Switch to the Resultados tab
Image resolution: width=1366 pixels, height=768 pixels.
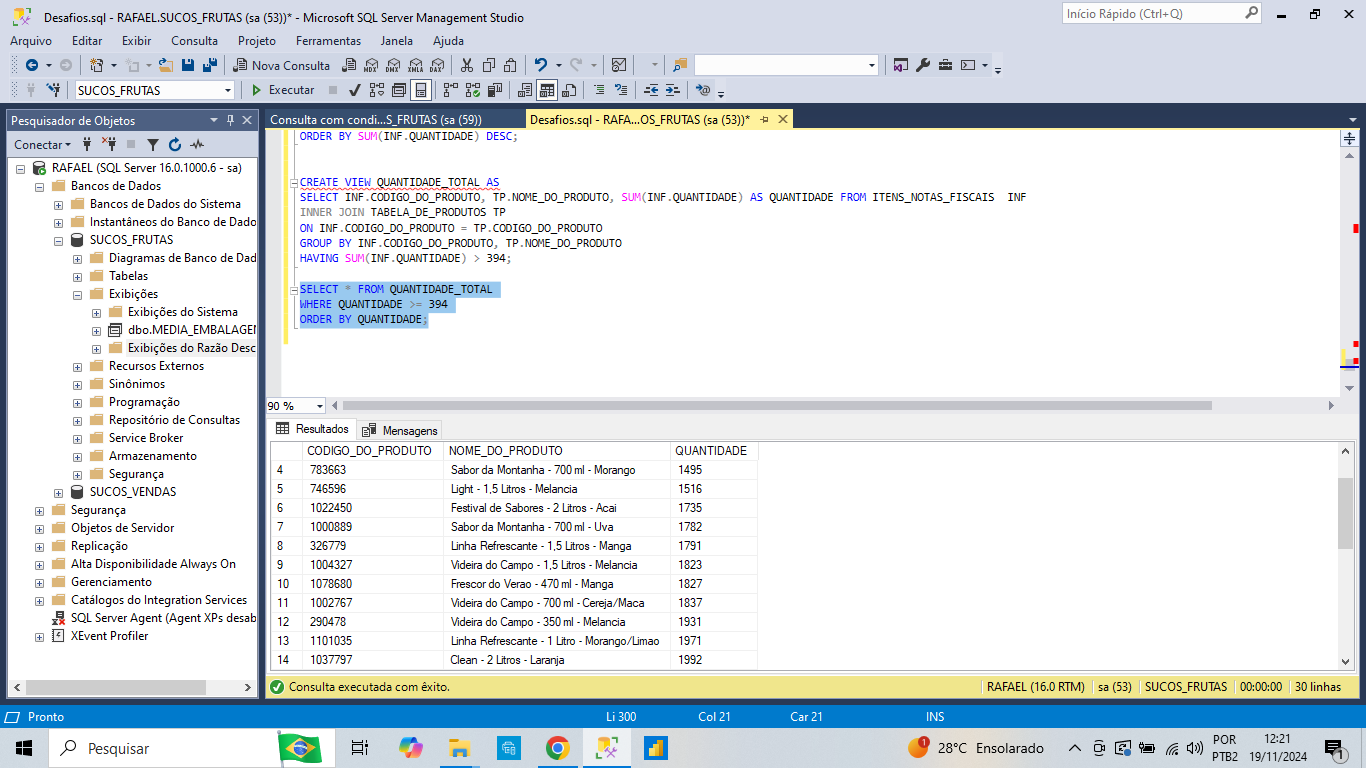tap(312, 429)
